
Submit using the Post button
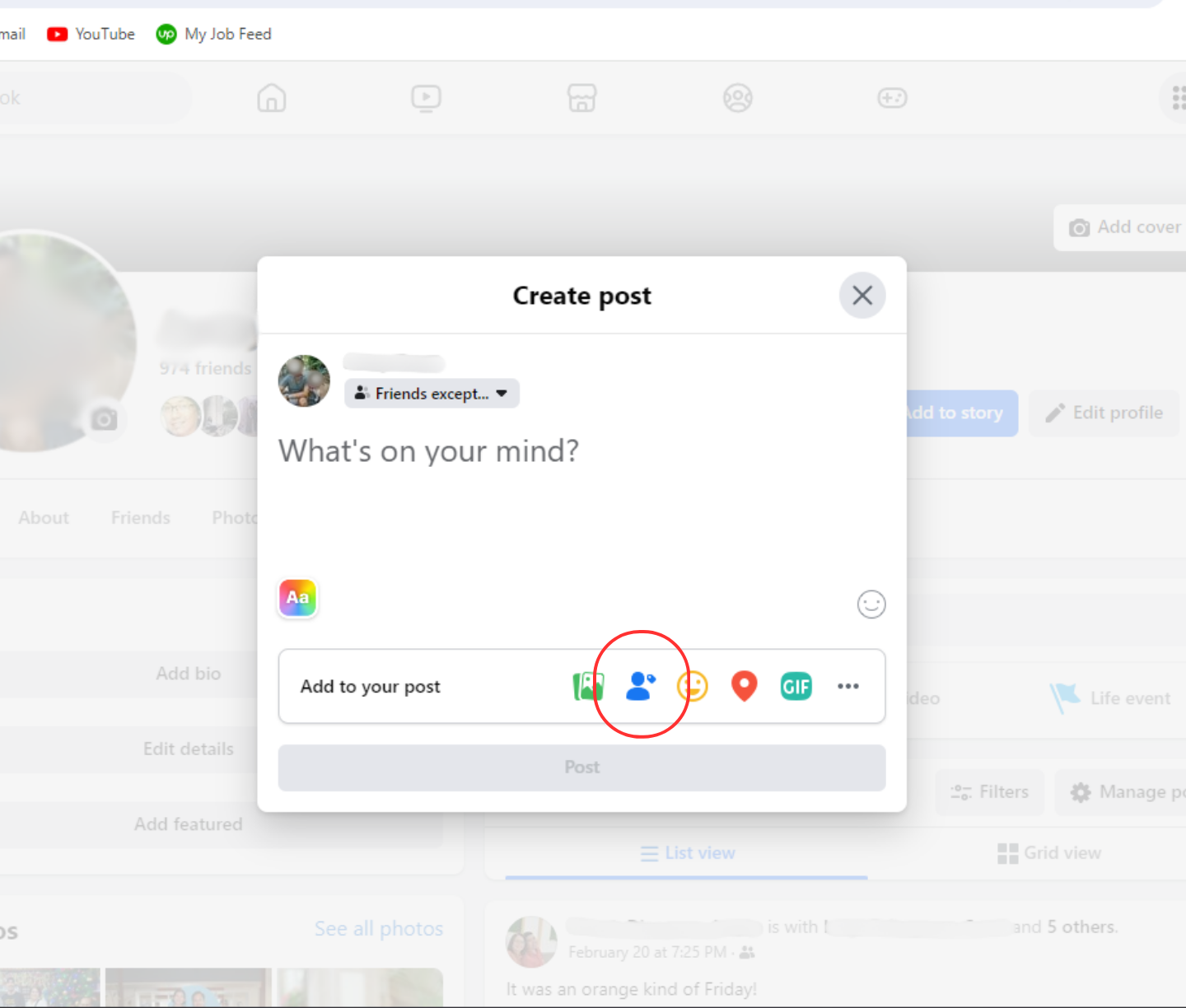click(x=582, y=768)
